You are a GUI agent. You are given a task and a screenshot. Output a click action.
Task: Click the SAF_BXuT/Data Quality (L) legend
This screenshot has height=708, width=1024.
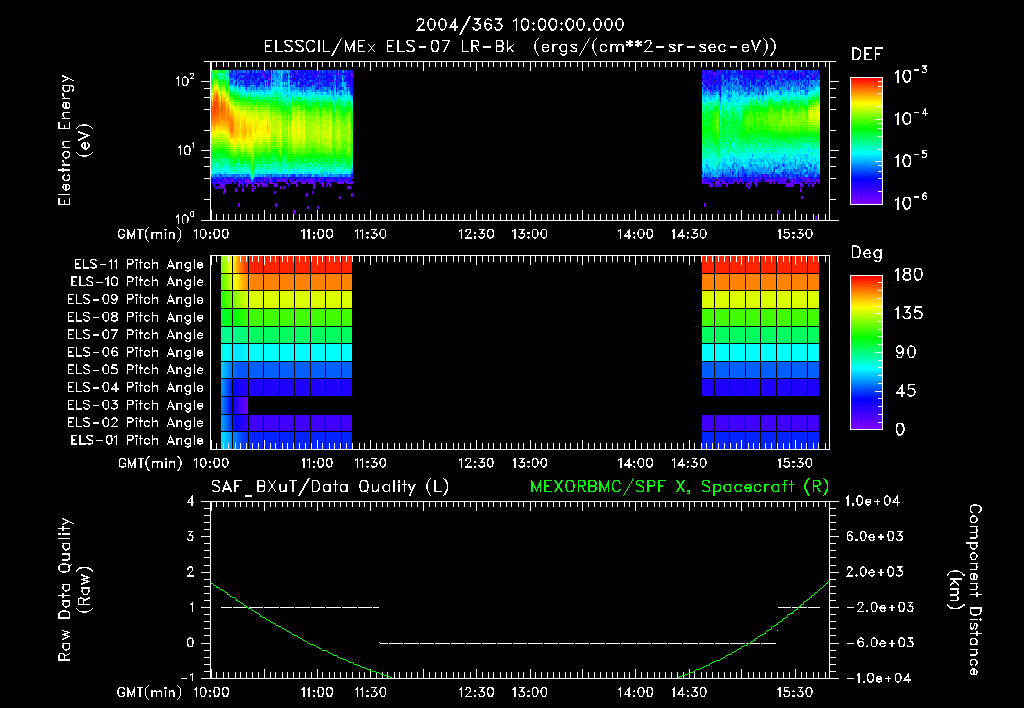(x=330, y=487)
